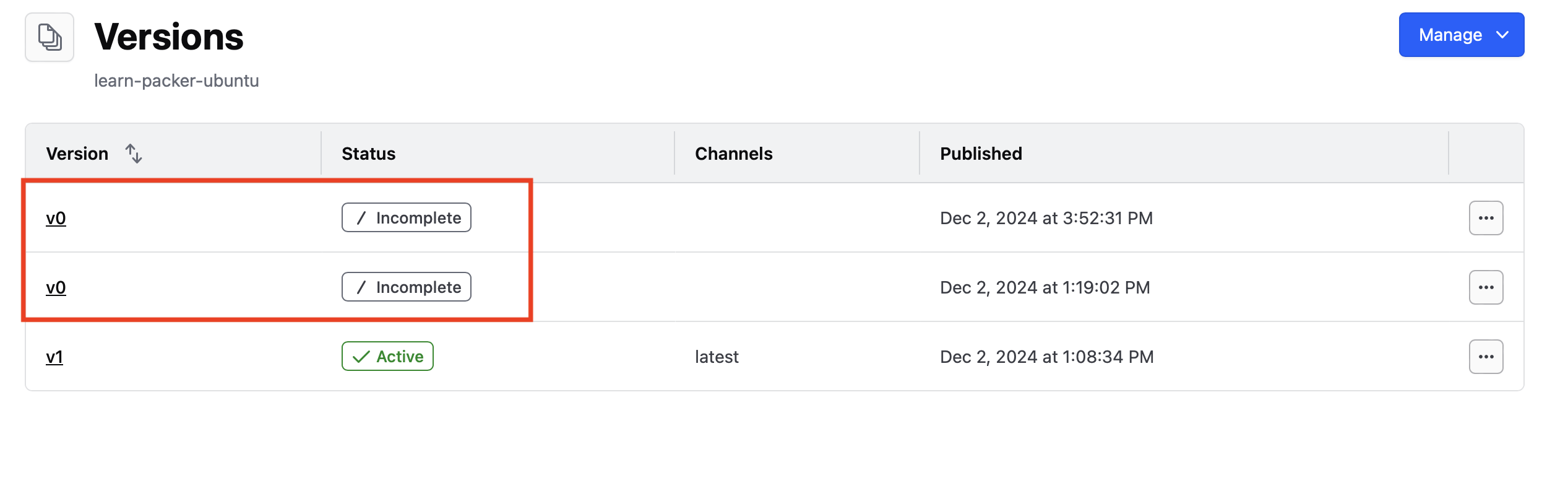Click the Versions page icon
Screen dimensions: 1568x483
[x=50, y=37]
